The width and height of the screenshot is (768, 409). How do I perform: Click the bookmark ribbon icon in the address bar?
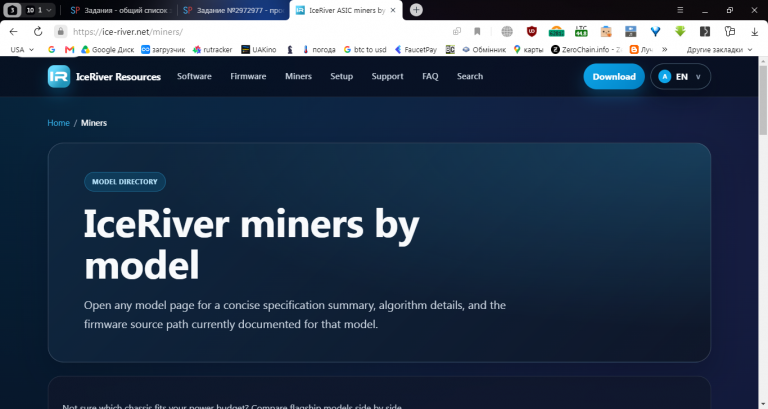477,31
